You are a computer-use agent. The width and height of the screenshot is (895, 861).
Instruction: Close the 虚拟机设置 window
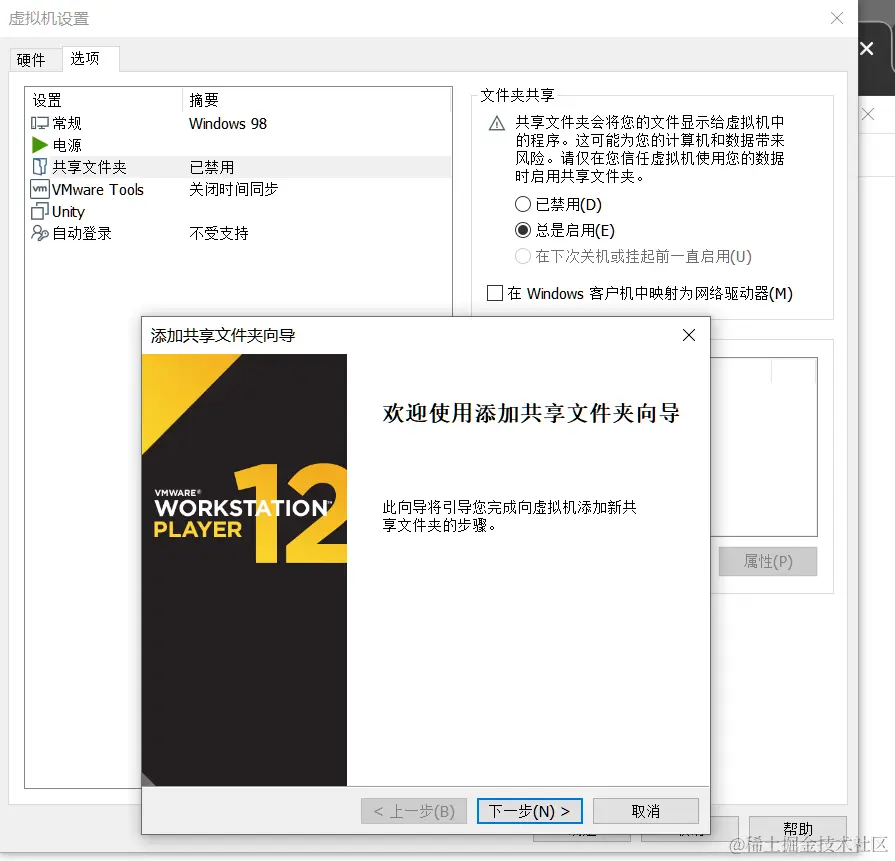click(837, 18)
